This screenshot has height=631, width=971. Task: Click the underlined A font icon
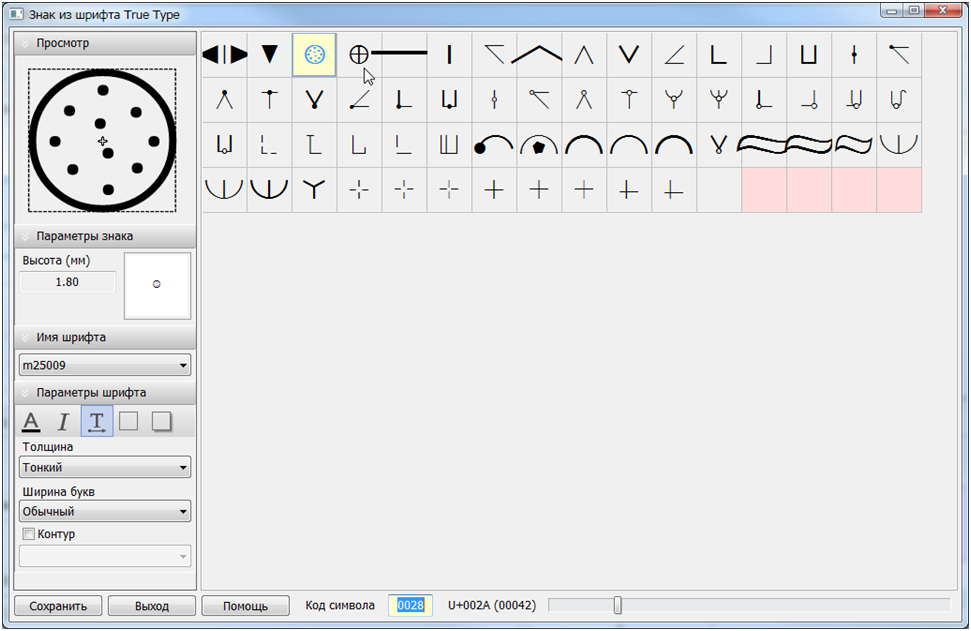(x=32, y=421)
